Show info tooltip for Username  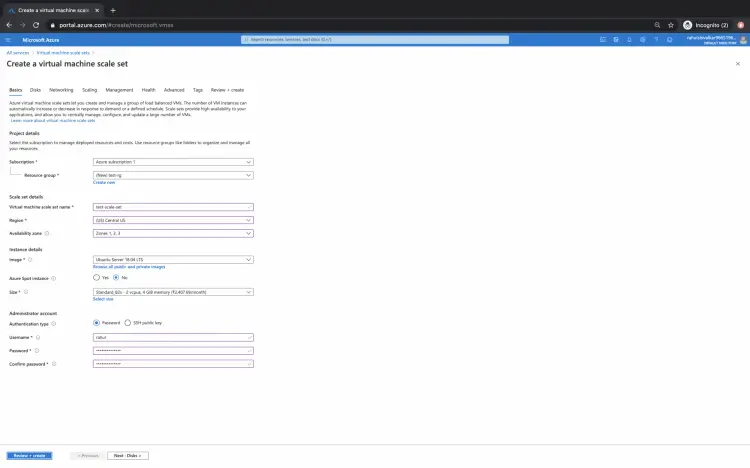38,337
